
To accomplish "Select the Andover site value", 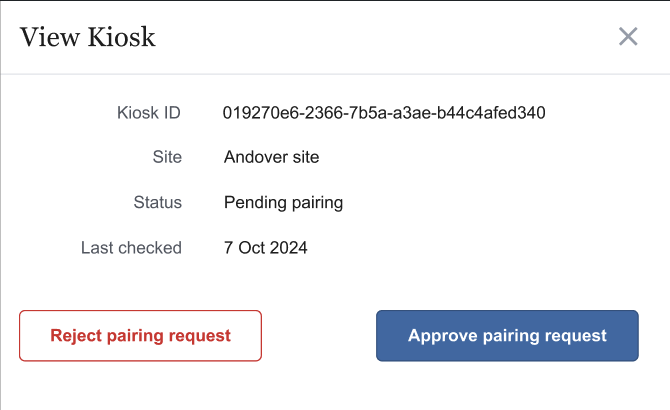I will (x=271, y=158).
